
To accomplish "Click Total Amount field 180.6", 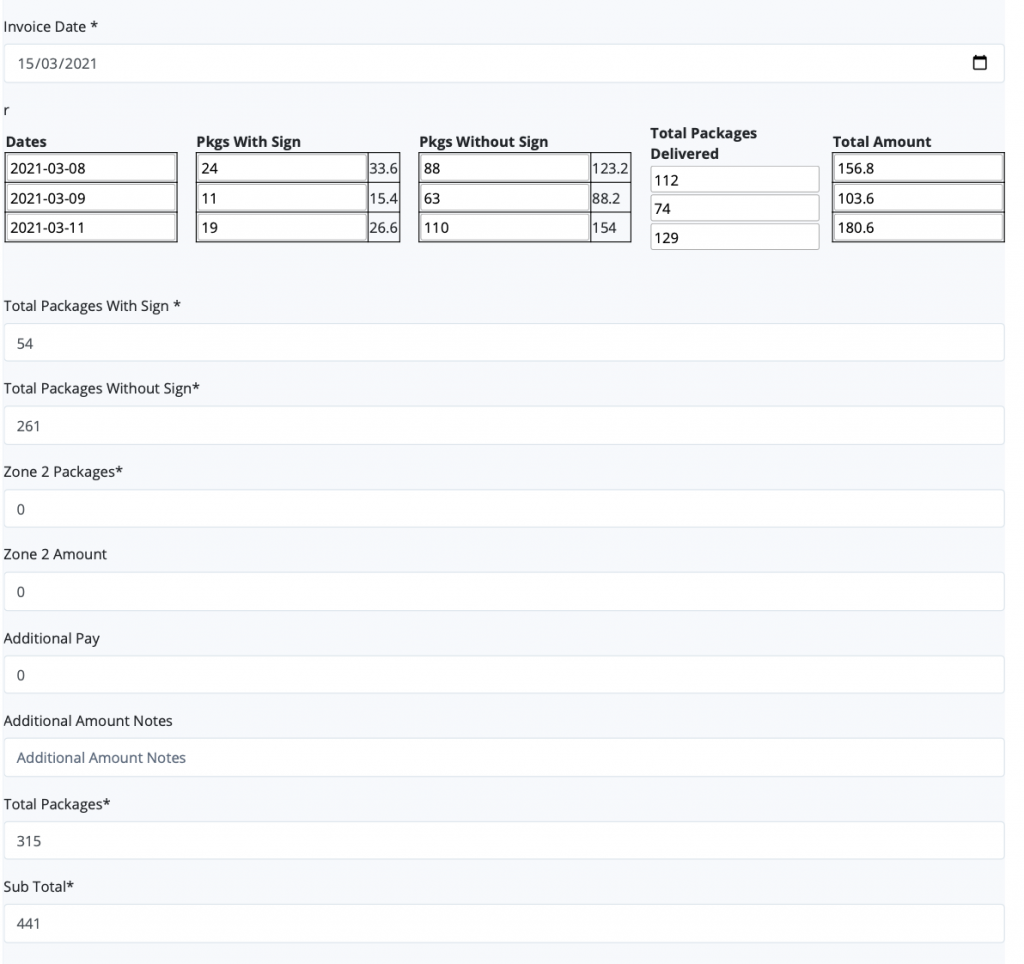I will (x=918, y=227).
